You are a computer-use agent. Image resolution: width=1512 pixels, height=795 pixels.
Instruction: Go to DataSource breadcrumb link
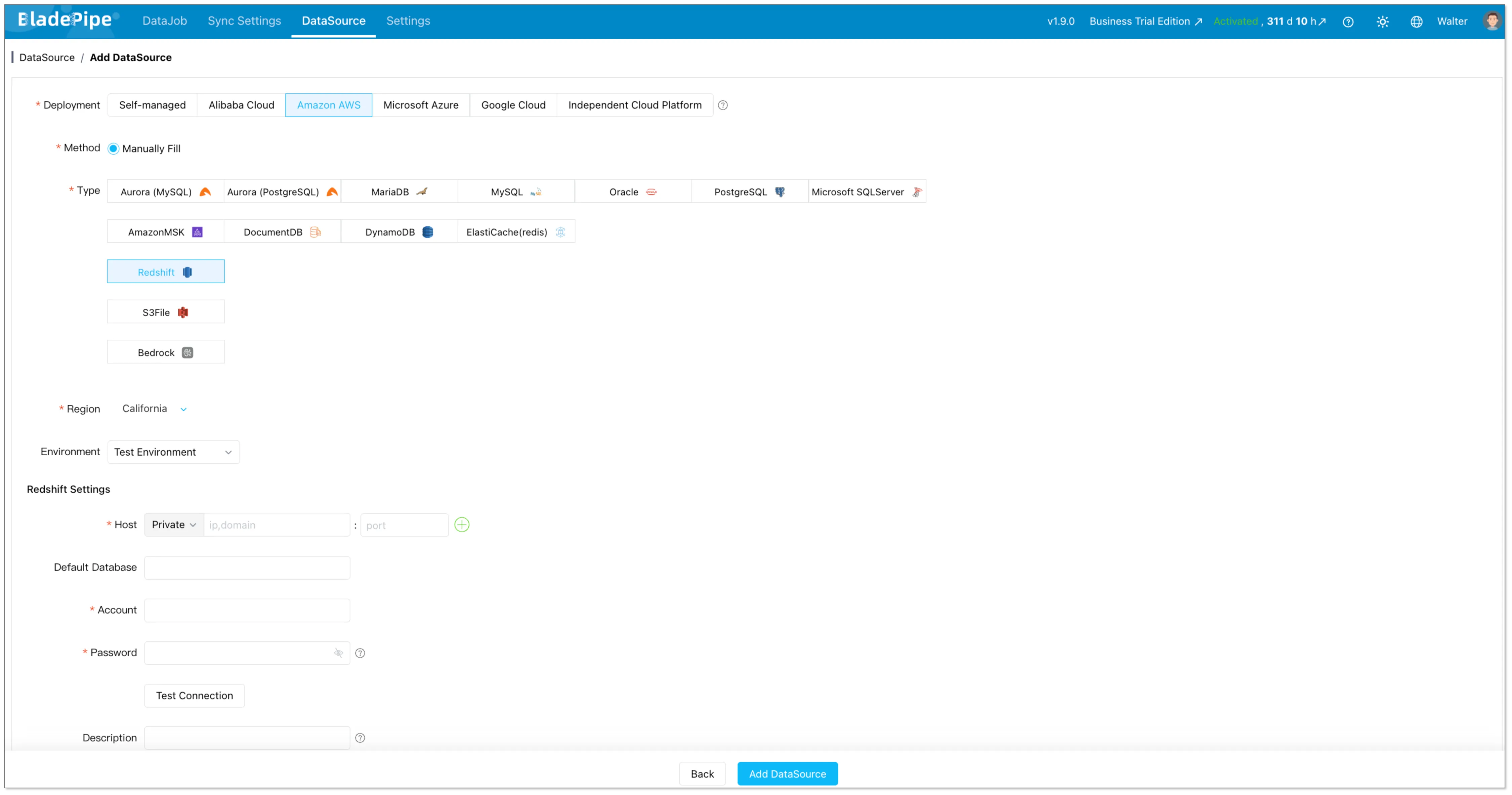47,57
